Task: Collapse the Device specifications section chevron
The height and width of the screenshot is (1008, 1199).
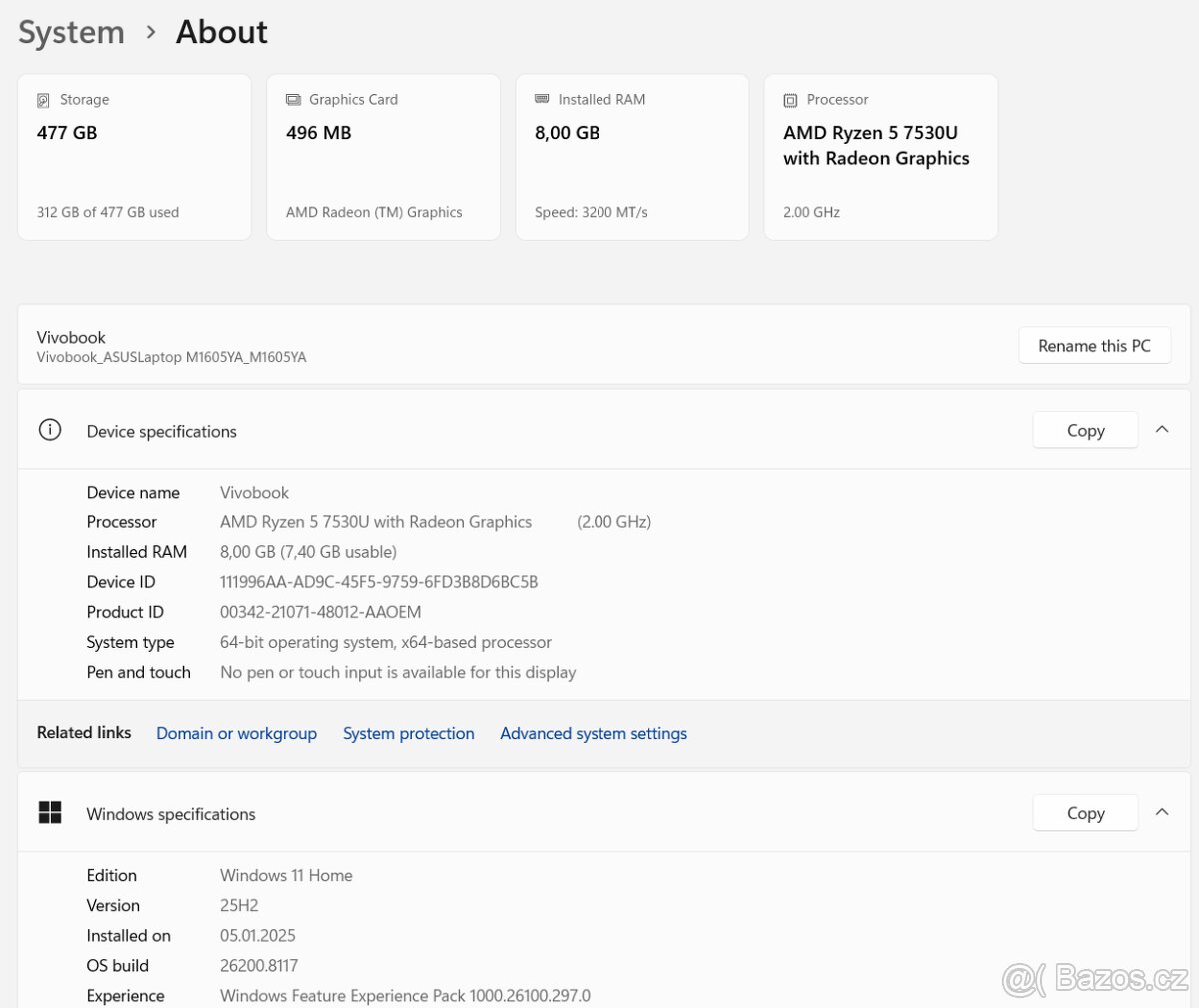Action: tap(1162, 429)
